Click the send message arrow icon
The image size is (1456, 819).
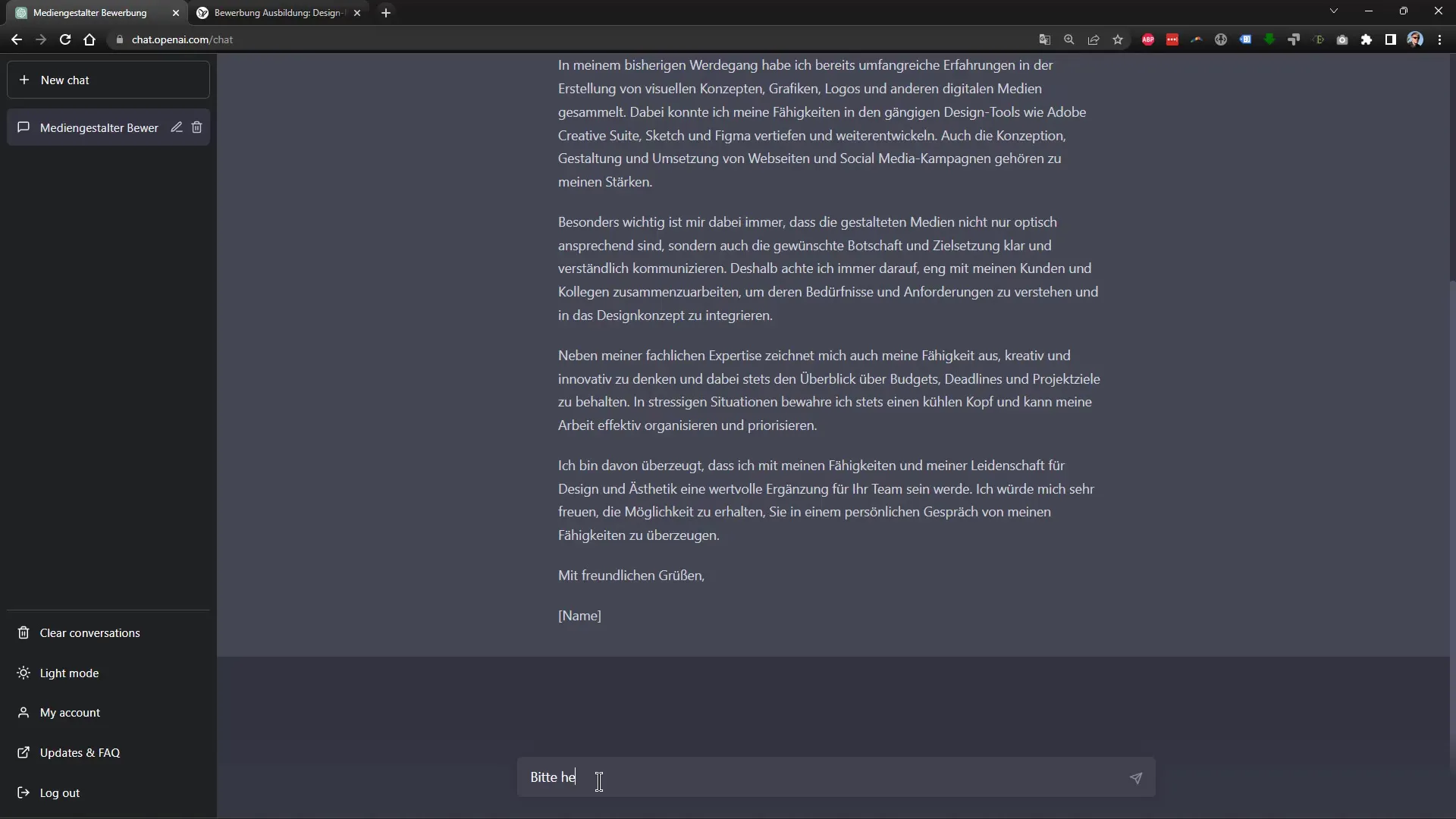pos(1136,778)
